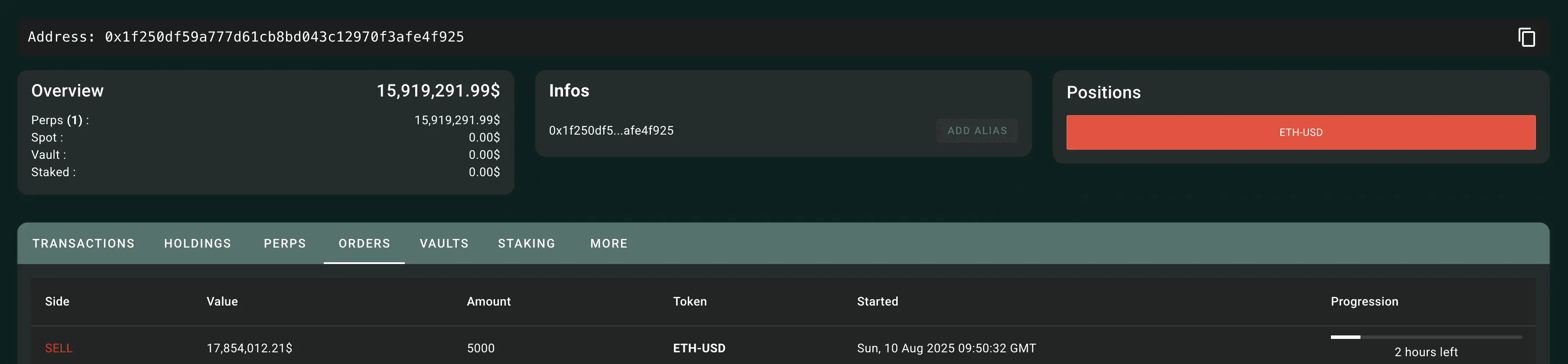
Task: Select the PERPS tab
Action: 285,244
